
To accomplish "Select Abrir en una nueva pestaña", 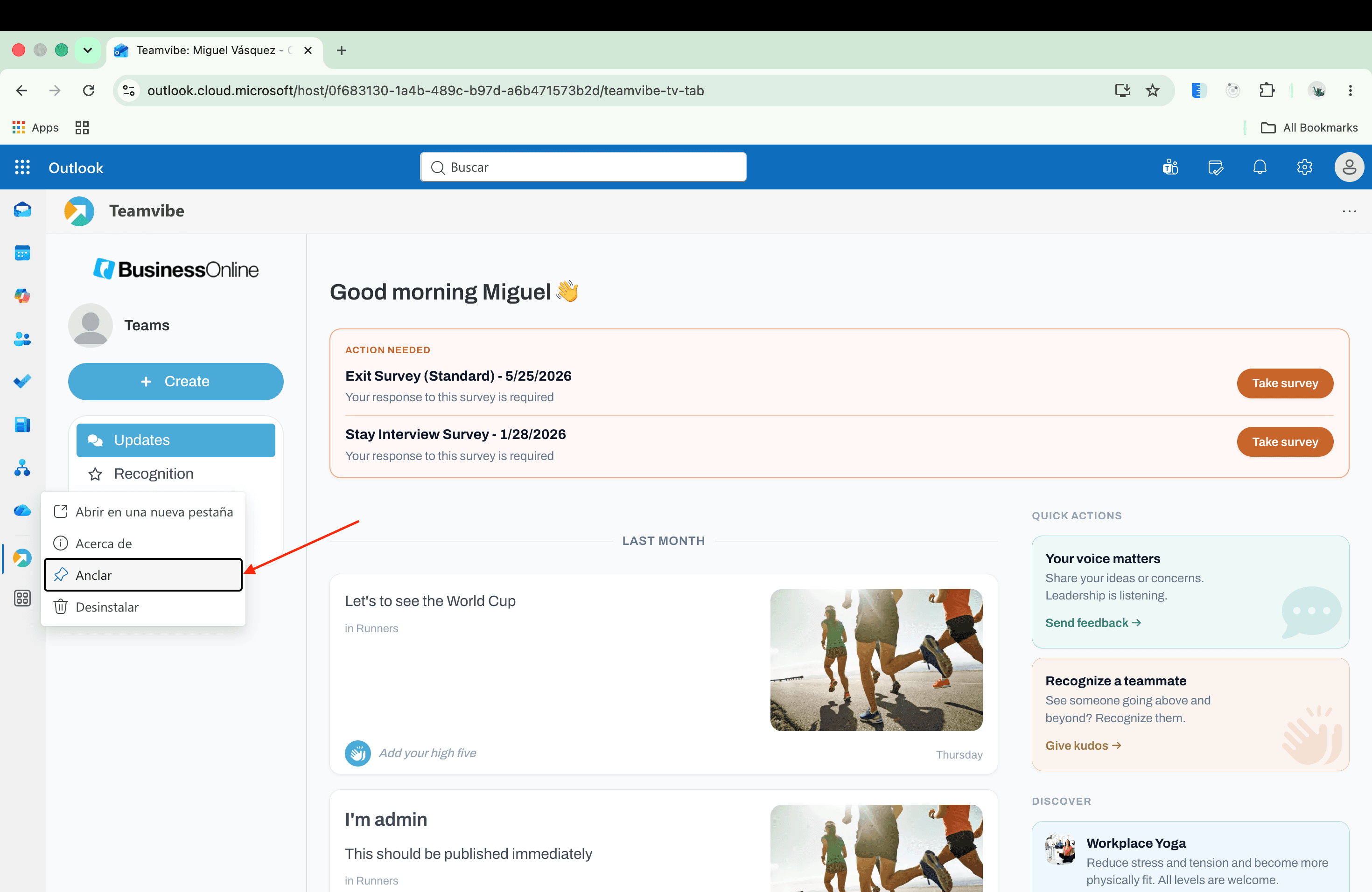I will (143, 512).
